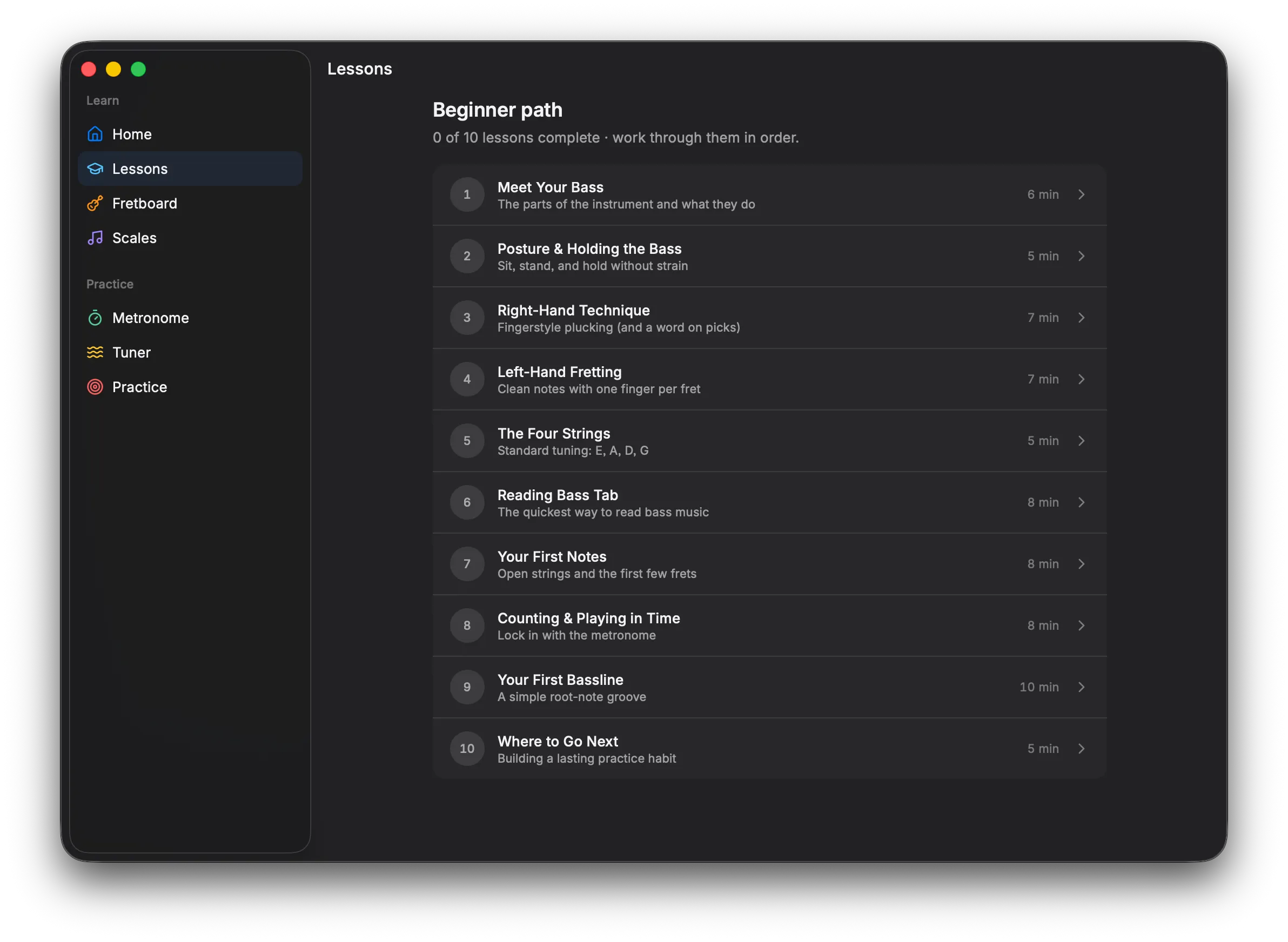Click the number 6 badge for Reading Bass Tab
Viewport: 1288px width, 942px height.
tap(467, 502)
